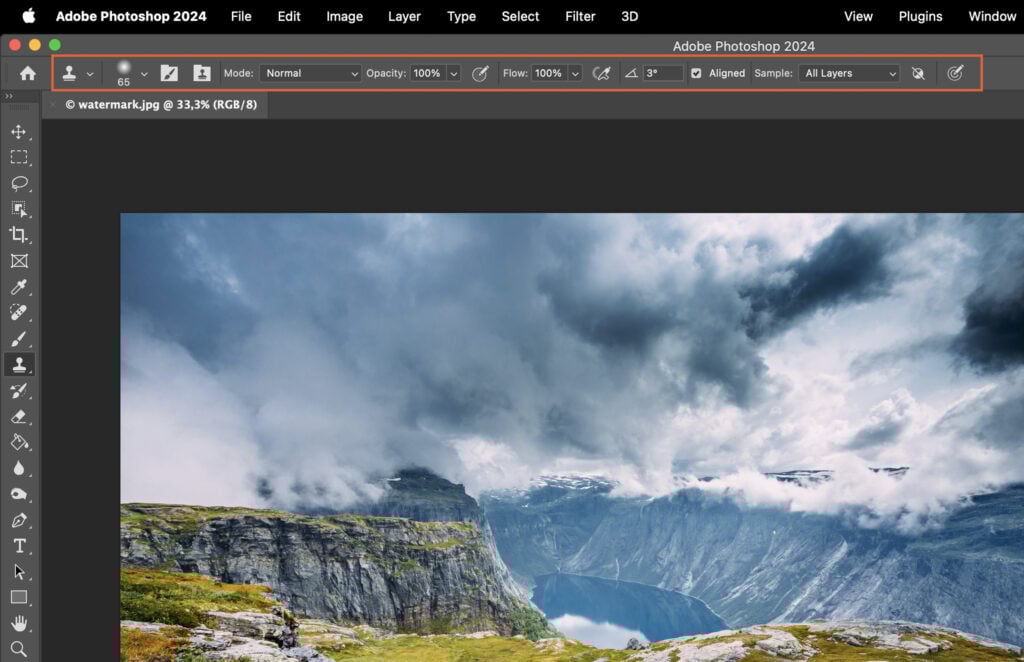Open the Filter menu

pyautogui.click(x=580, y=16)
